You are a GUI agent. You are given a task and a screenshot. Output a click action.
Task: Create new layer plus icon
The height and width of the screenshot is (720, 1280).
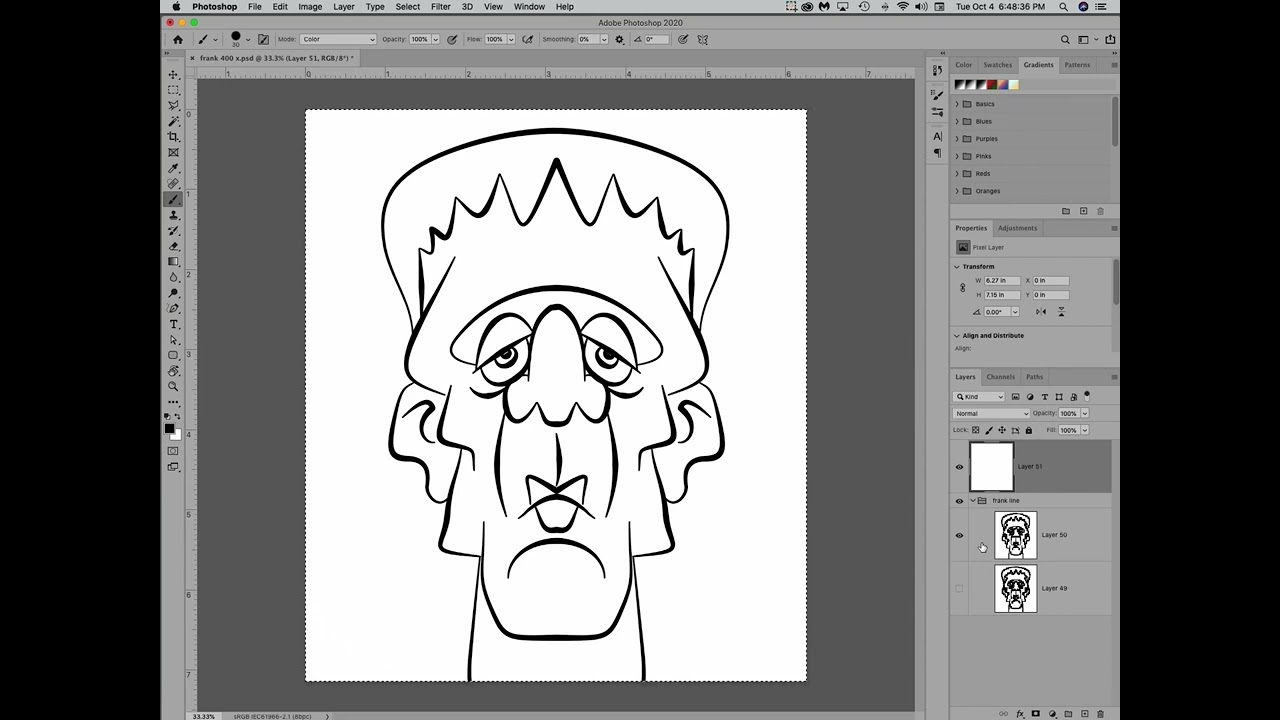click(x=1085, y=714)
